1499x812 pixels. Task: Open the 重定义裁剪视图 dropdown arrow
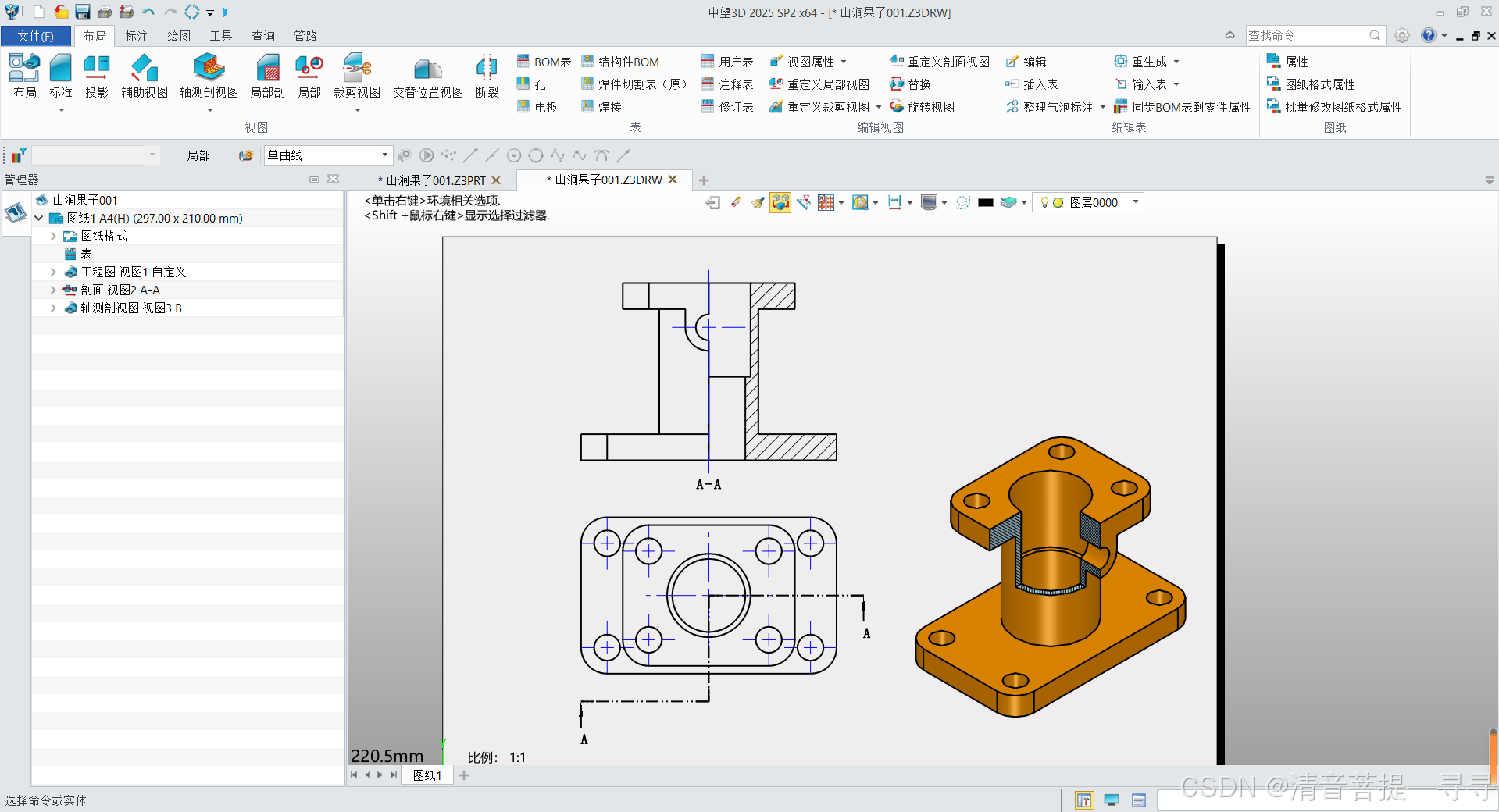click(x=879, y=107)
